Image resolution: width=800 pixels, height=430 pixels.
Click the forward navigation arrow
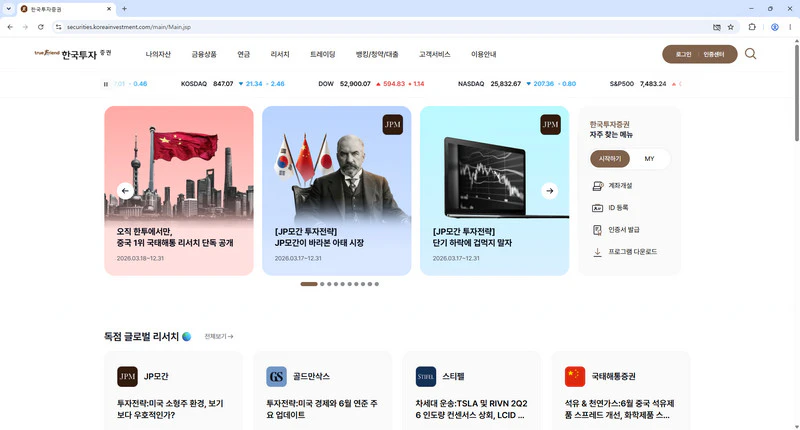click(x=25, y=27)
